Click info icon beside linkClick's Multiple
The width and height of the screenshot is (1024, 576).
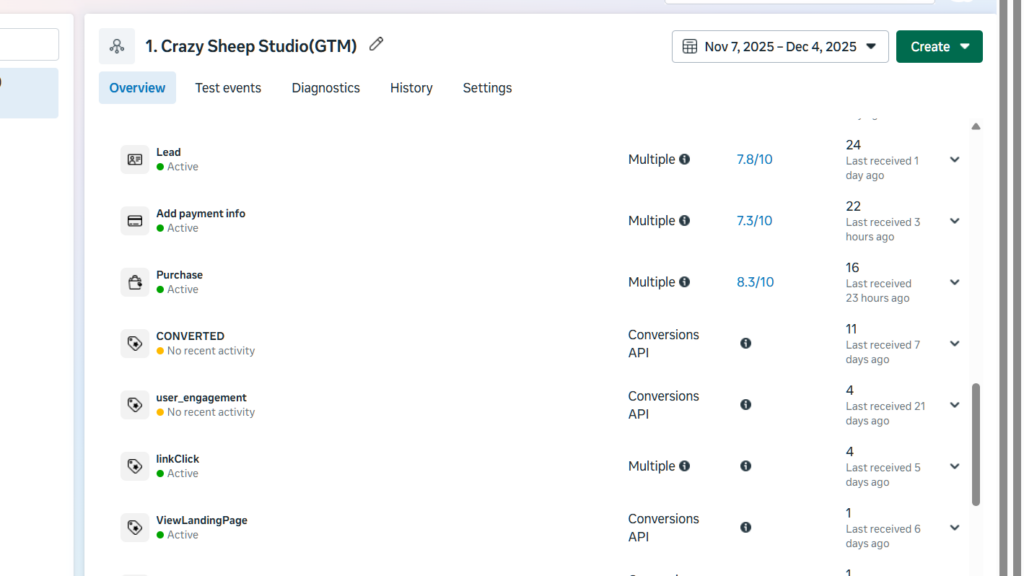(x=685, y=466)
